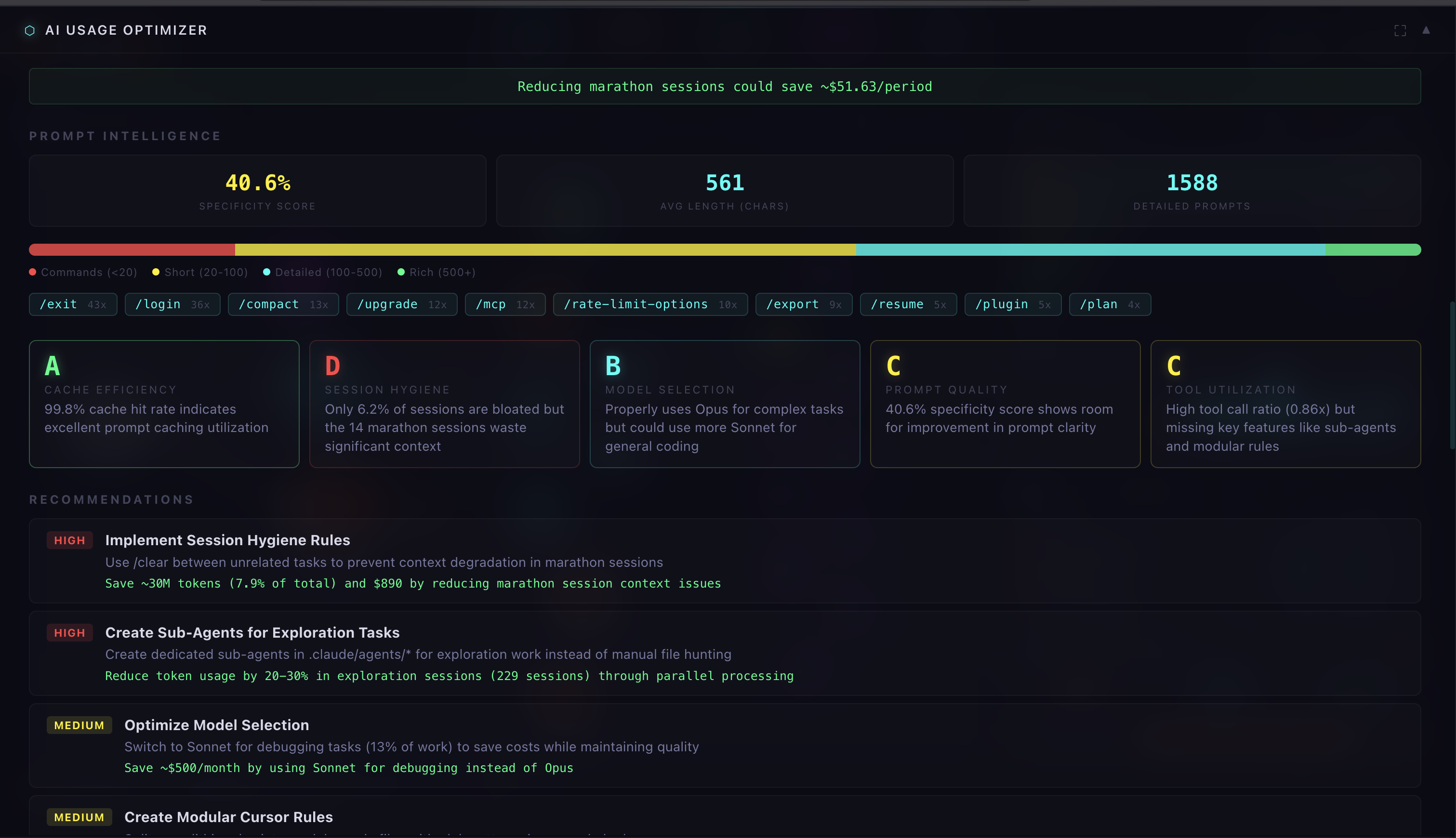This screenshot has height=838, width=1456.
Task: Toggle the Short (20-100) legend filter
Action: [199, 272]
